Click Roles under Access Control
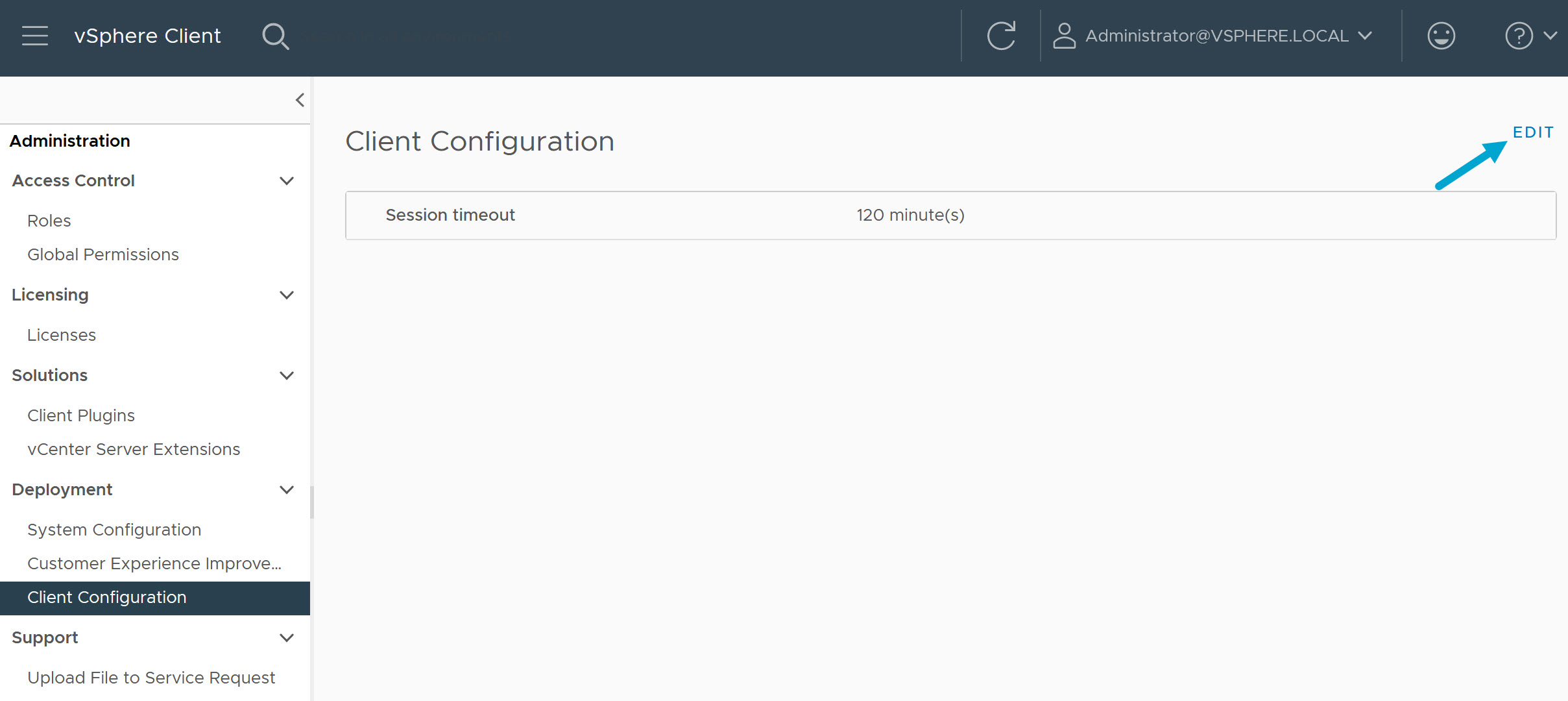Viewport: 1568px width, 701px height. coord(49,221)
